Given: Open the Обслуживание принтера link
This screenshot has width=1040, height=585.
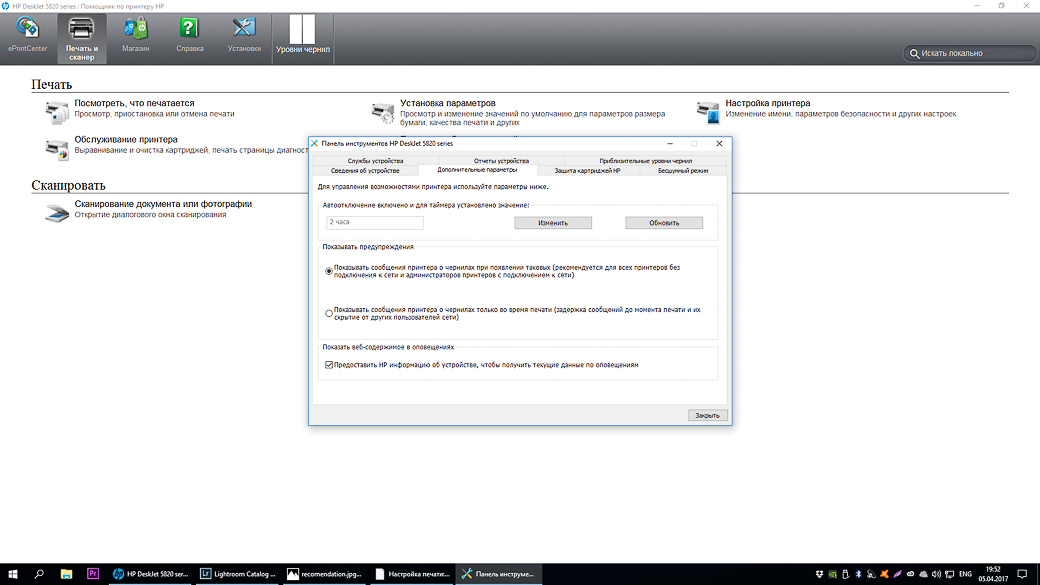Looking at the screenshot, I should click(x=126, y=139).
